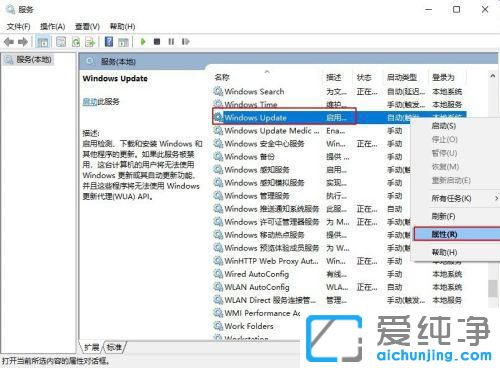This screenshot has width=500, height=368.
Task: Select the Windows 预览体验成员服务 row
Action: [x=312, y=248]
